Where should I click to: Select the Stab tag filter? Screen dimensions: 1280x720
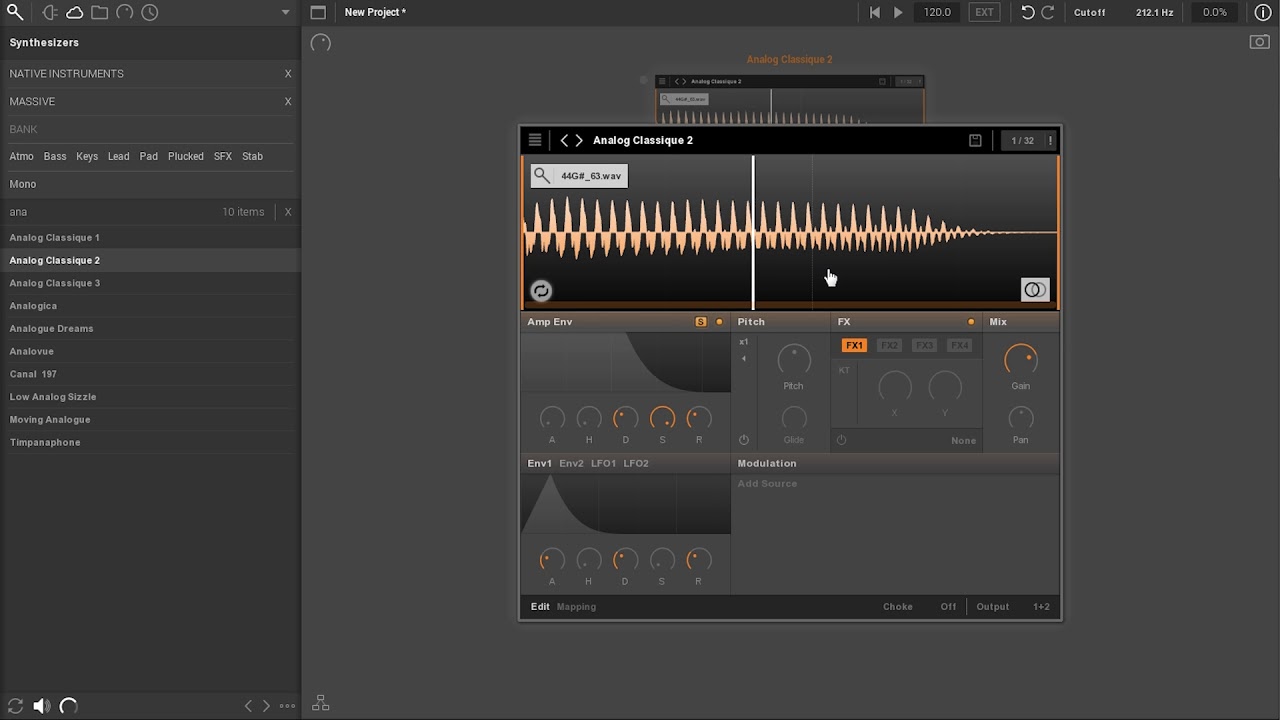(252, 157)
